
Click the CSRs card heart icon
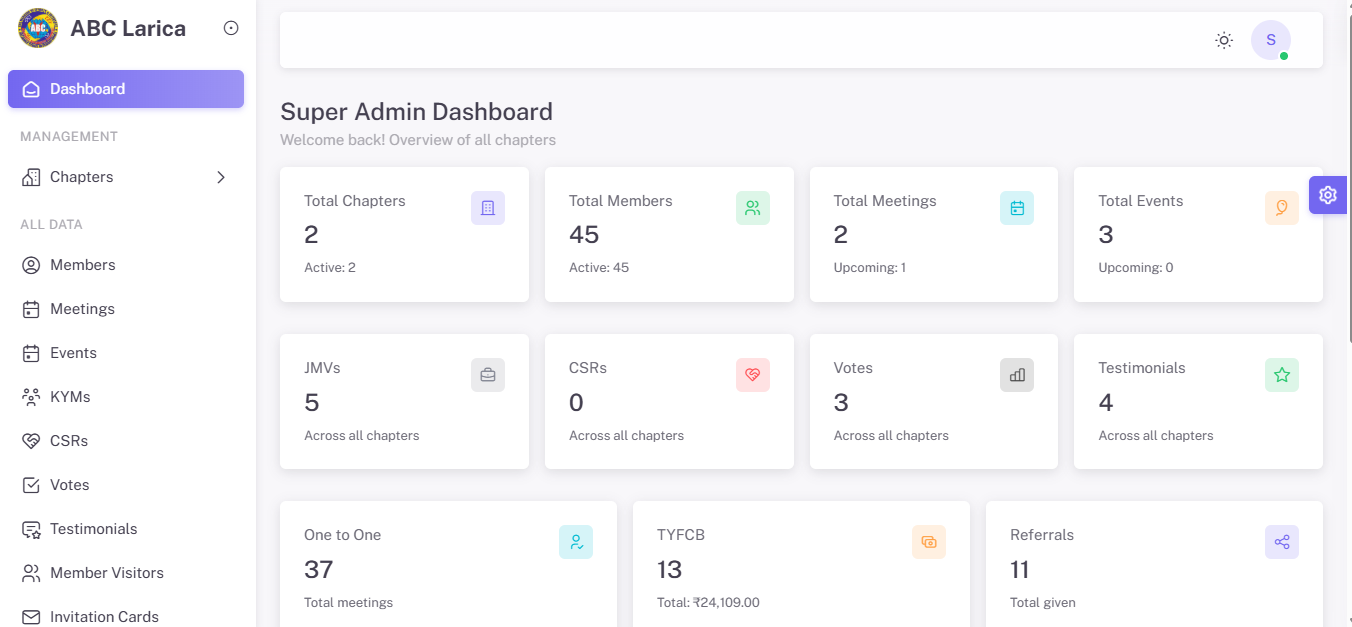pos(753,375)
